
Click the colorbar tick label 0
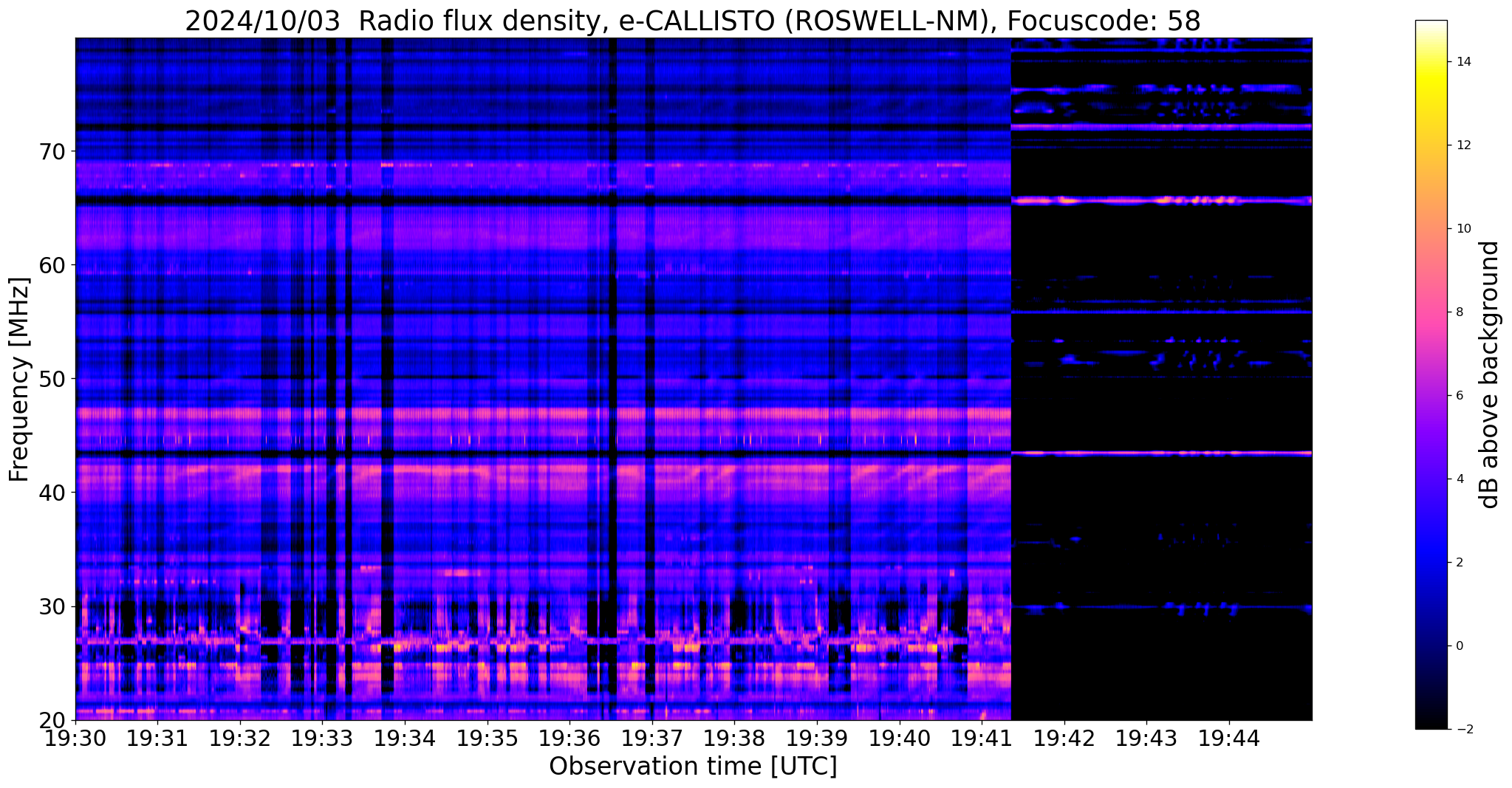point(1458,646)
